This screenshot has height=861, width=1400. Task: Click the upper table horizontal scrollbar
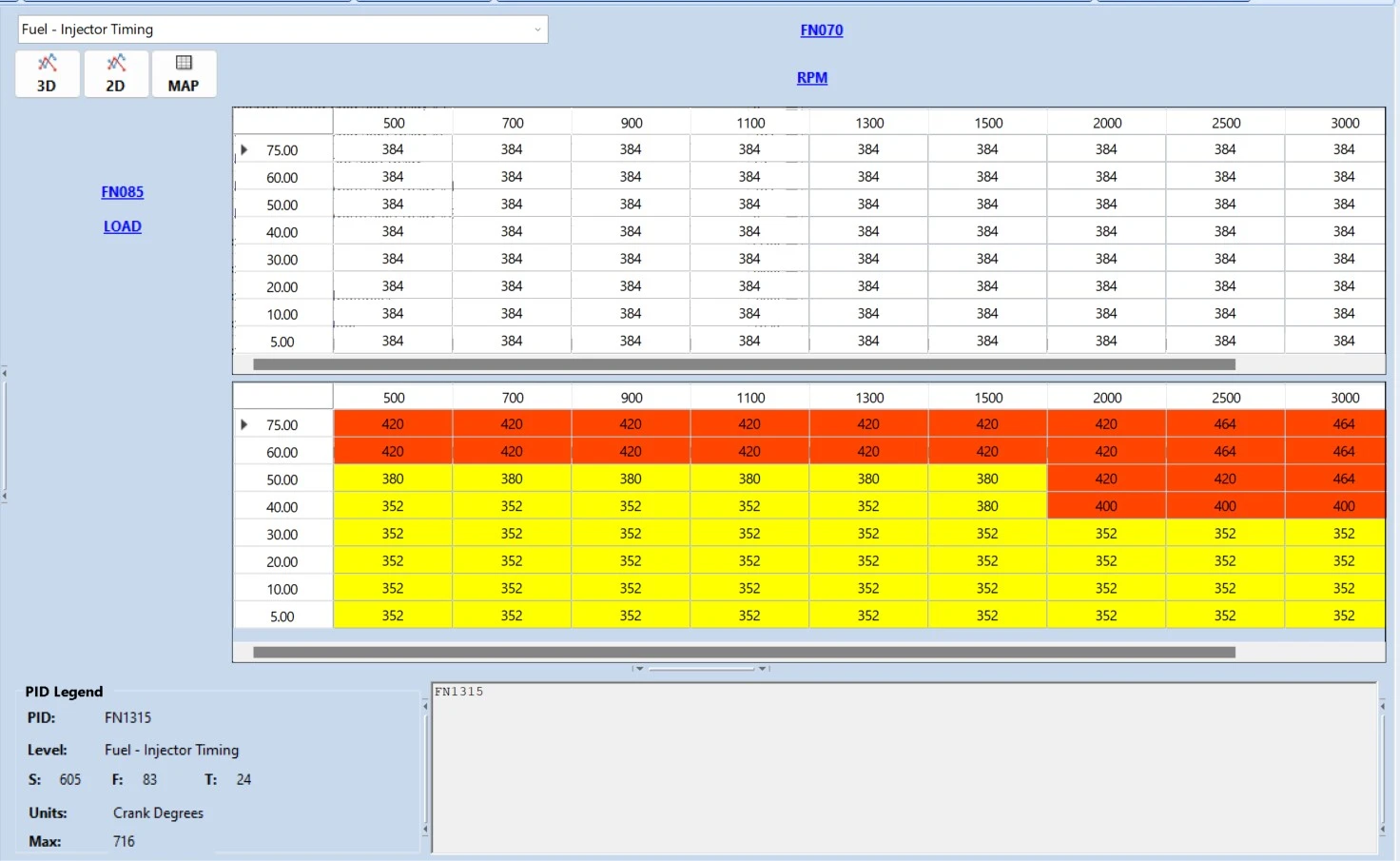[x=744, y=364]
